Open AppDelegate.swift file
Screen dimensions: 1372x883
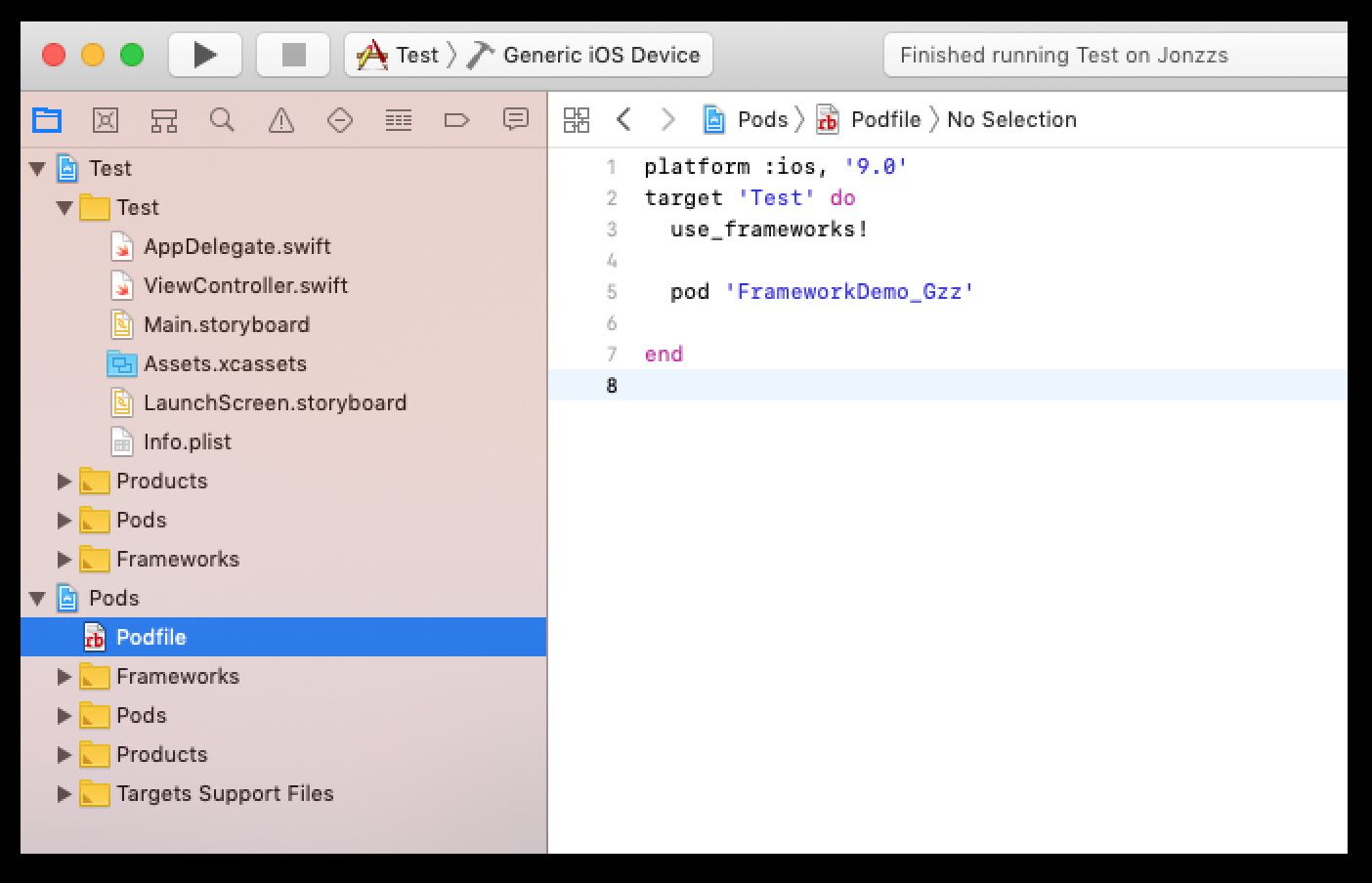click(236, 247)
